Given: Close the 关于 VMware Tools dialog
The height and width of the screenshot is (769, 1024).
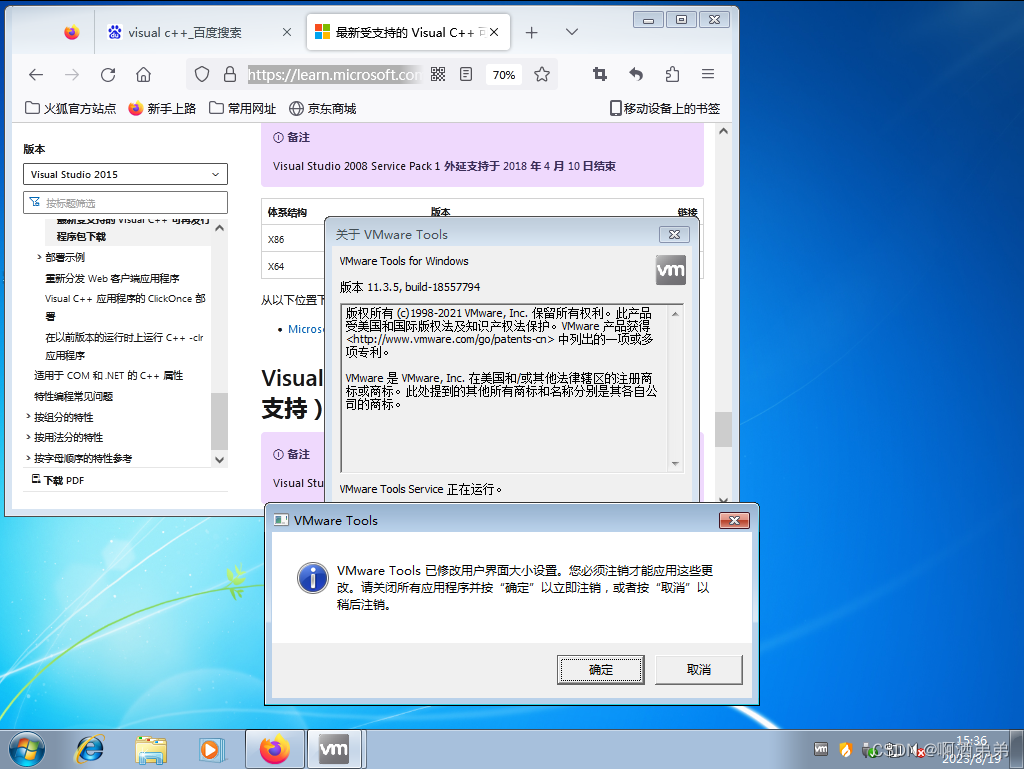Looking at the screenshot, I should click(x=675, y=234).
